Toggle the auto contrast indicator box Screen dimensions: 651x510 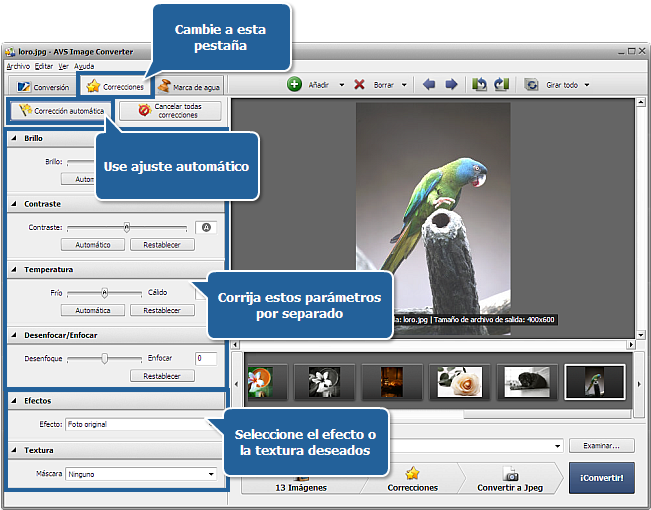click(206, 227)
